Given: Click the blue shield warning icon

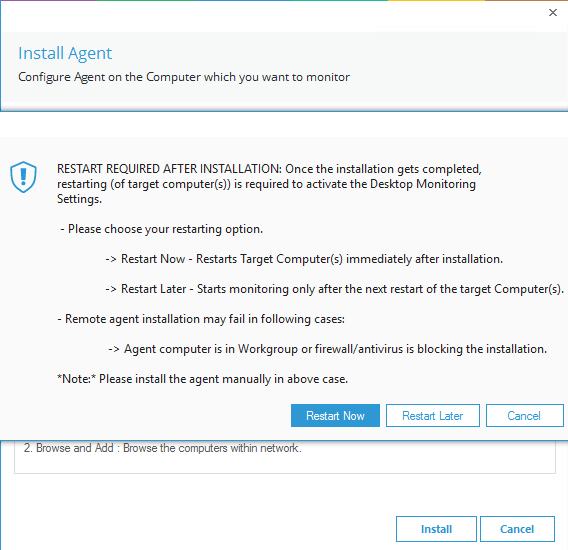Looking at the screenshot, I should point(24,177).
